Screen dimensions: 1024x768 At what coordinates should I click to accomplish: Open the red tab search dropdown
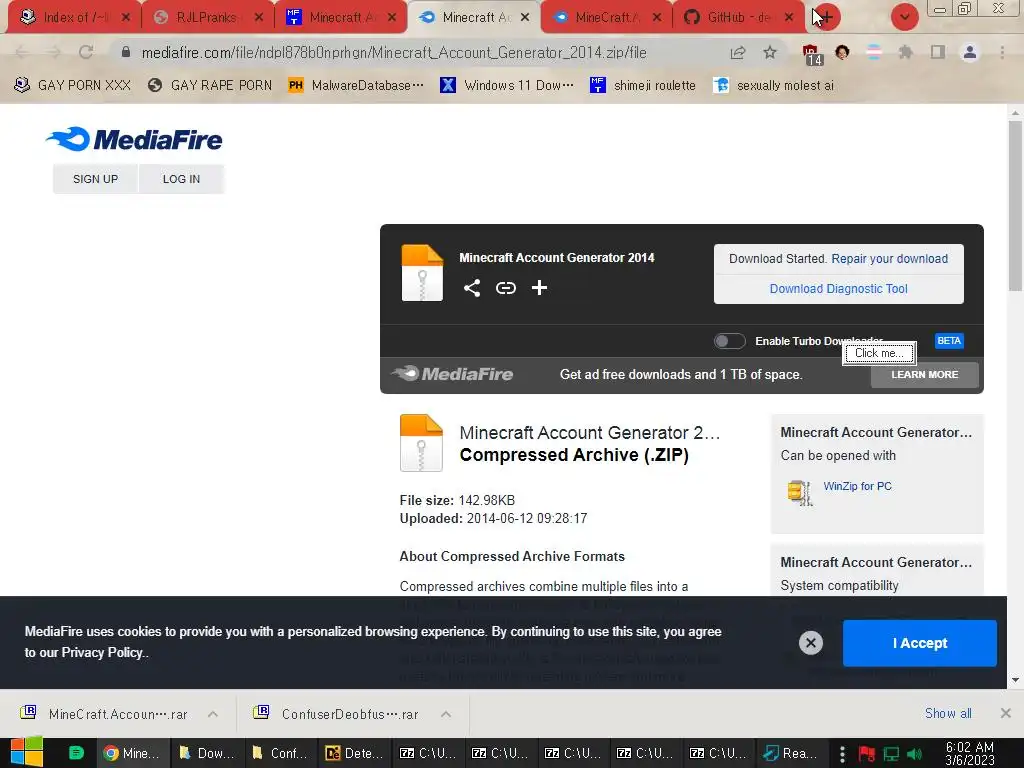click(x=904, y=17)
